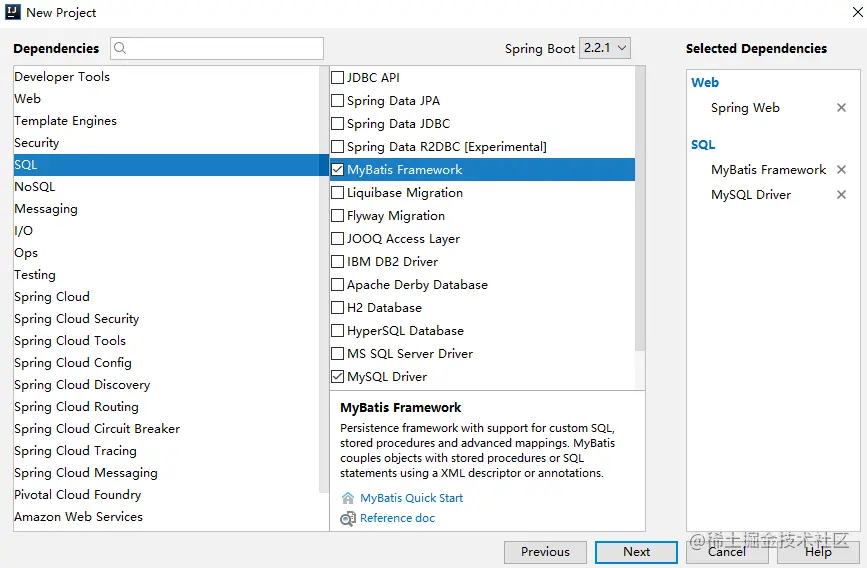This screenshot has height=568, width=867.
Task: Click the home icon beside MyBatis Quick Start
Action: pos(348,498)
